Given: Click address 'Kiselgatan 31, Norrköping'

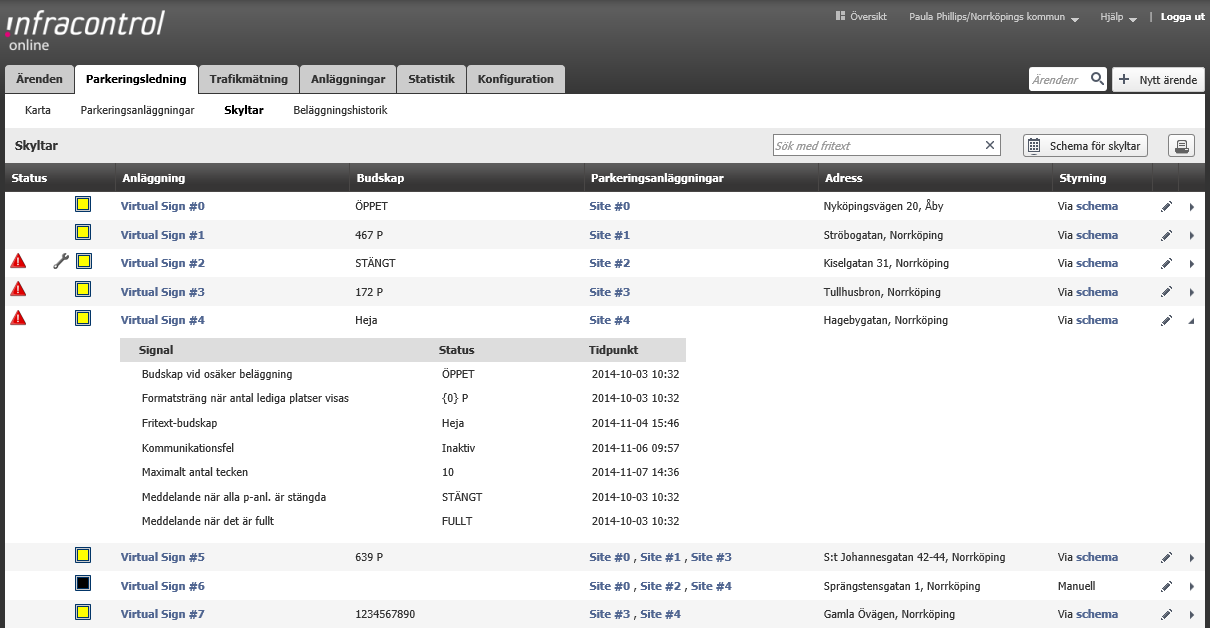Looking at the screenshot, I should [886, 263].
